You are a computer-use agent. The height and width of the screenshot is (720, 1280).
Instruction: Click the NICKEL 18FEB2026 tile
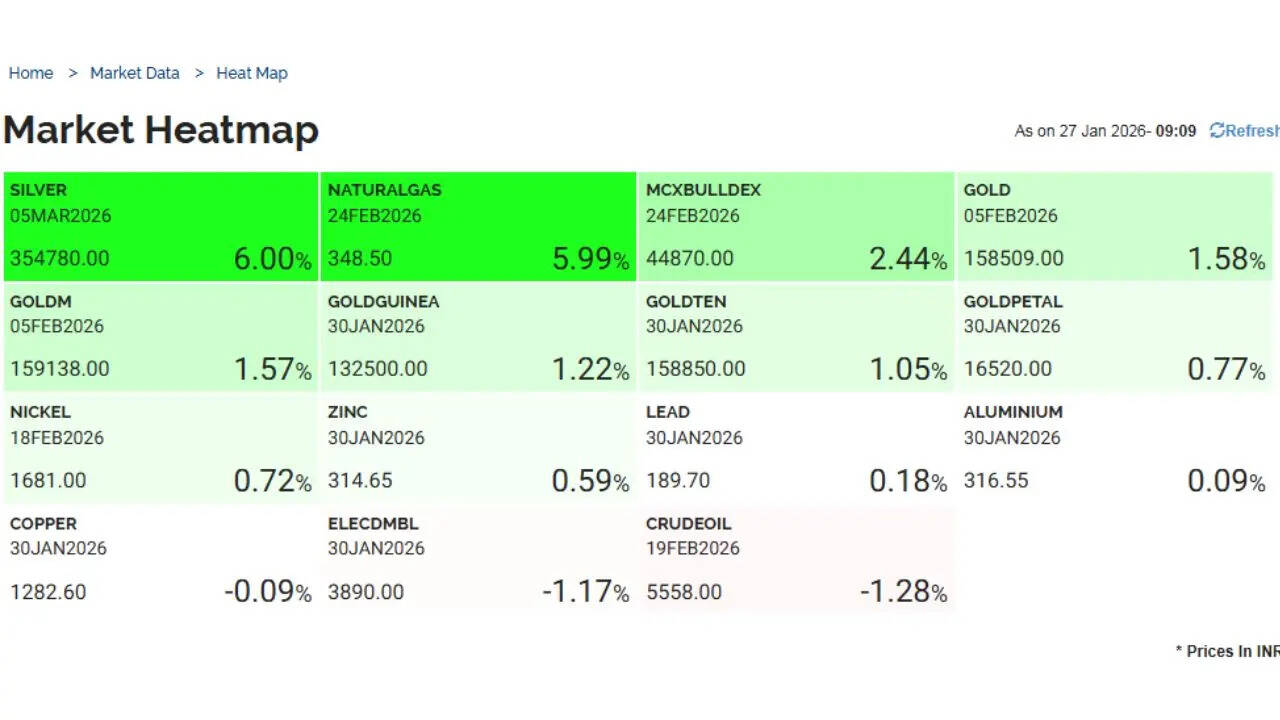[160, 448]
